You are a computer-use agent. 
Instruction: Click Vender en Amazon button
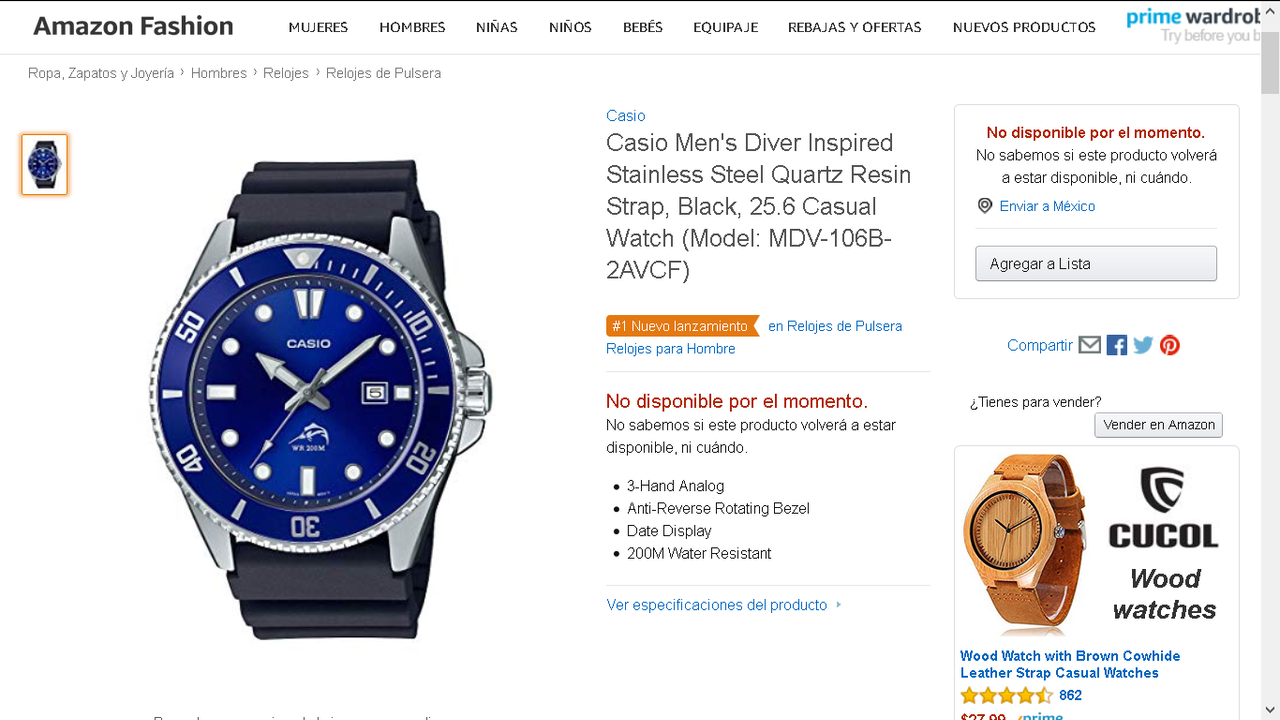pyautogui.click(x=1159, y=425)
